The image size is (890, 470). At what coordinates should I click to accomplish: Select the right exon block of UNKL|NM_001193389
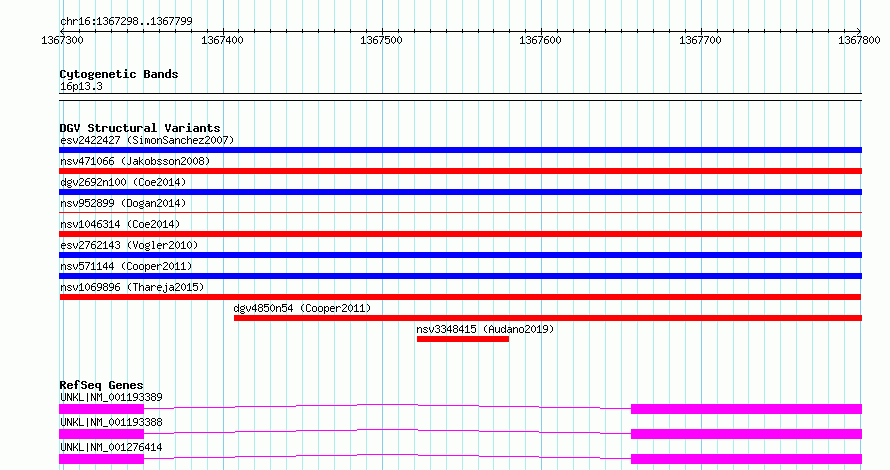746,409
